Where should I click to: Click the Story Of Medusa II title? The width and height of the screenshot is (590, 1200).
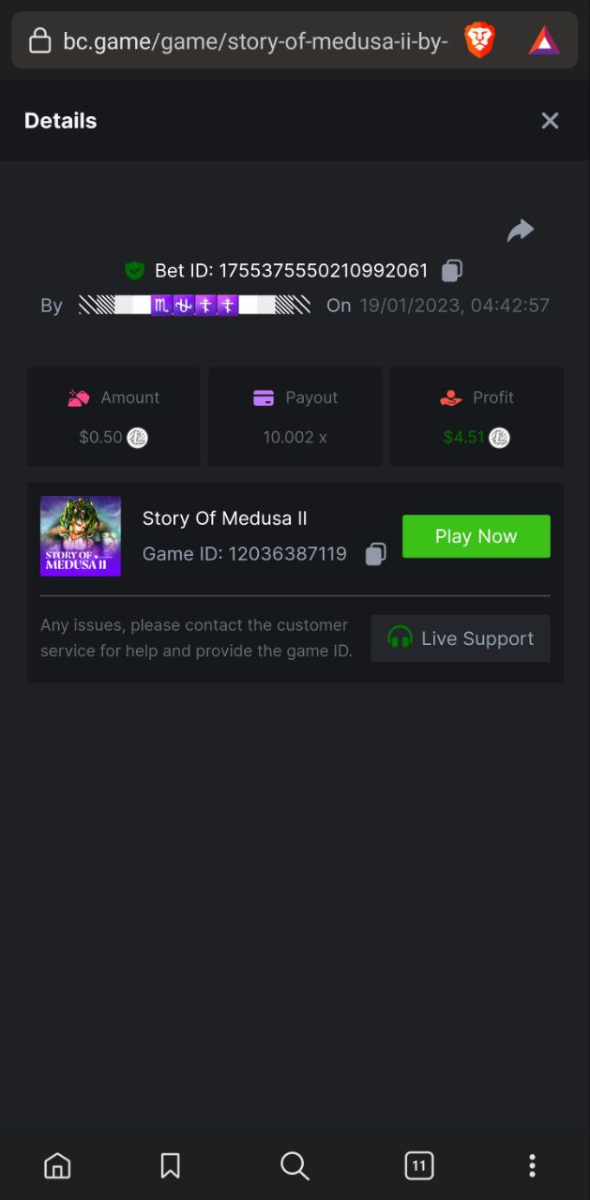(225, 518)
